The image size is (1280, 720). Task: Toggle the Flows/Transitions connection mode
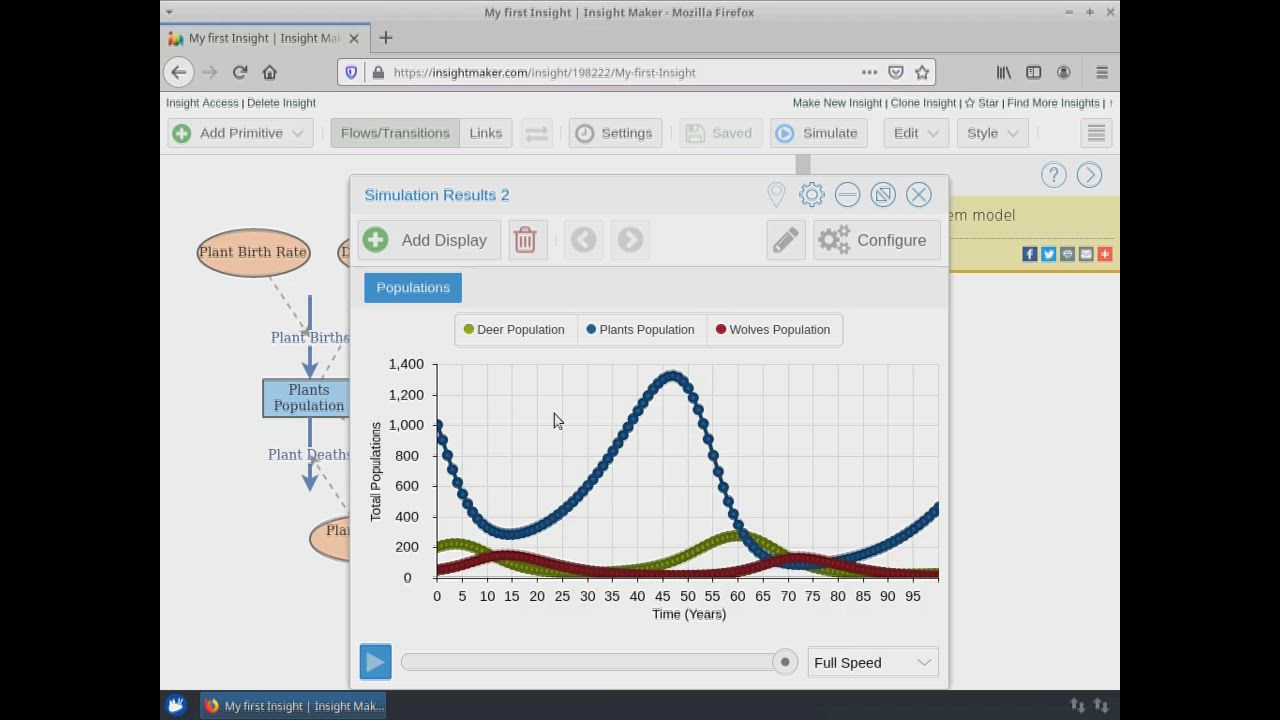(x=395, y=133)
